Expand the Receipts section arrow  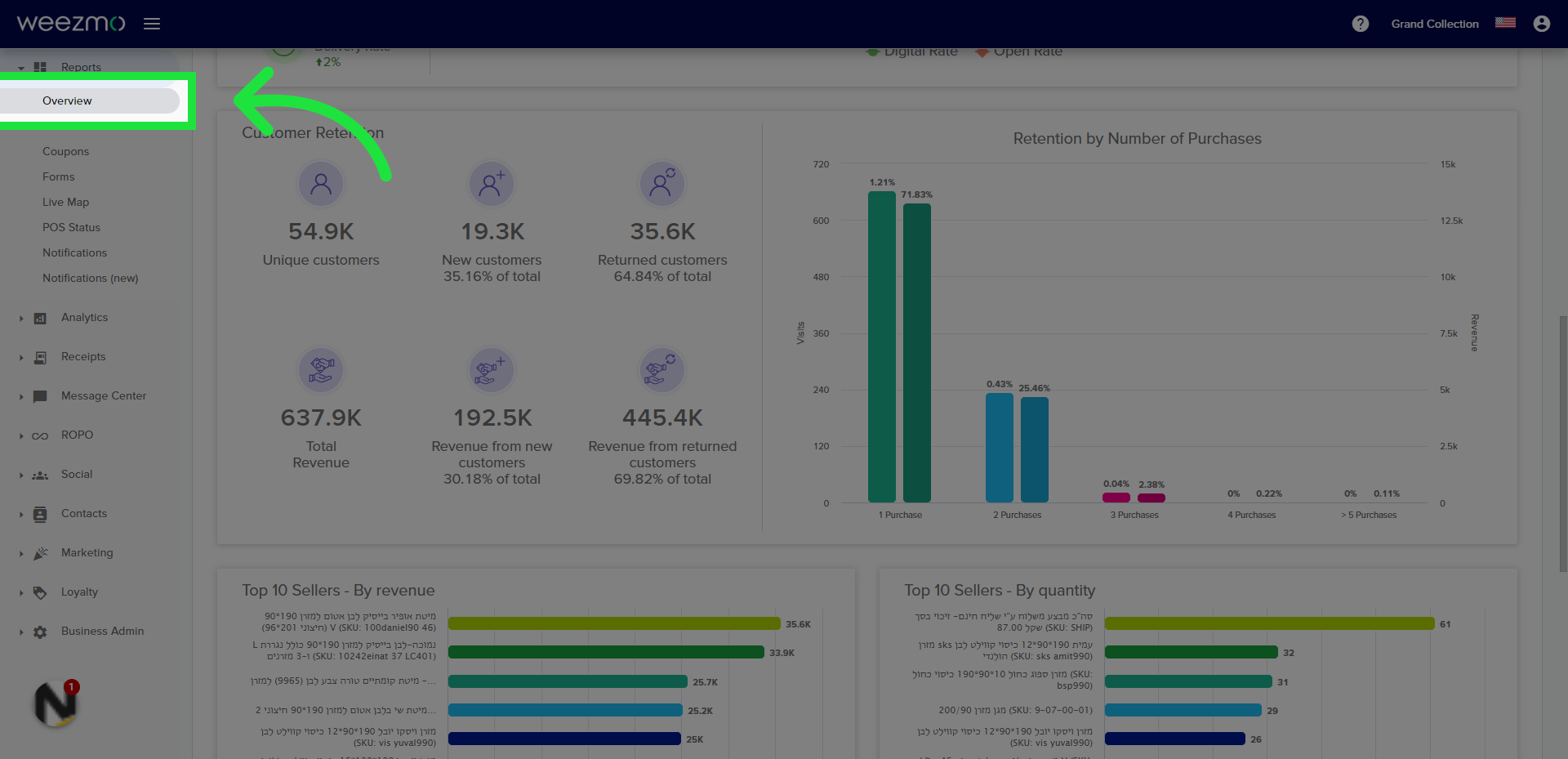21,357
